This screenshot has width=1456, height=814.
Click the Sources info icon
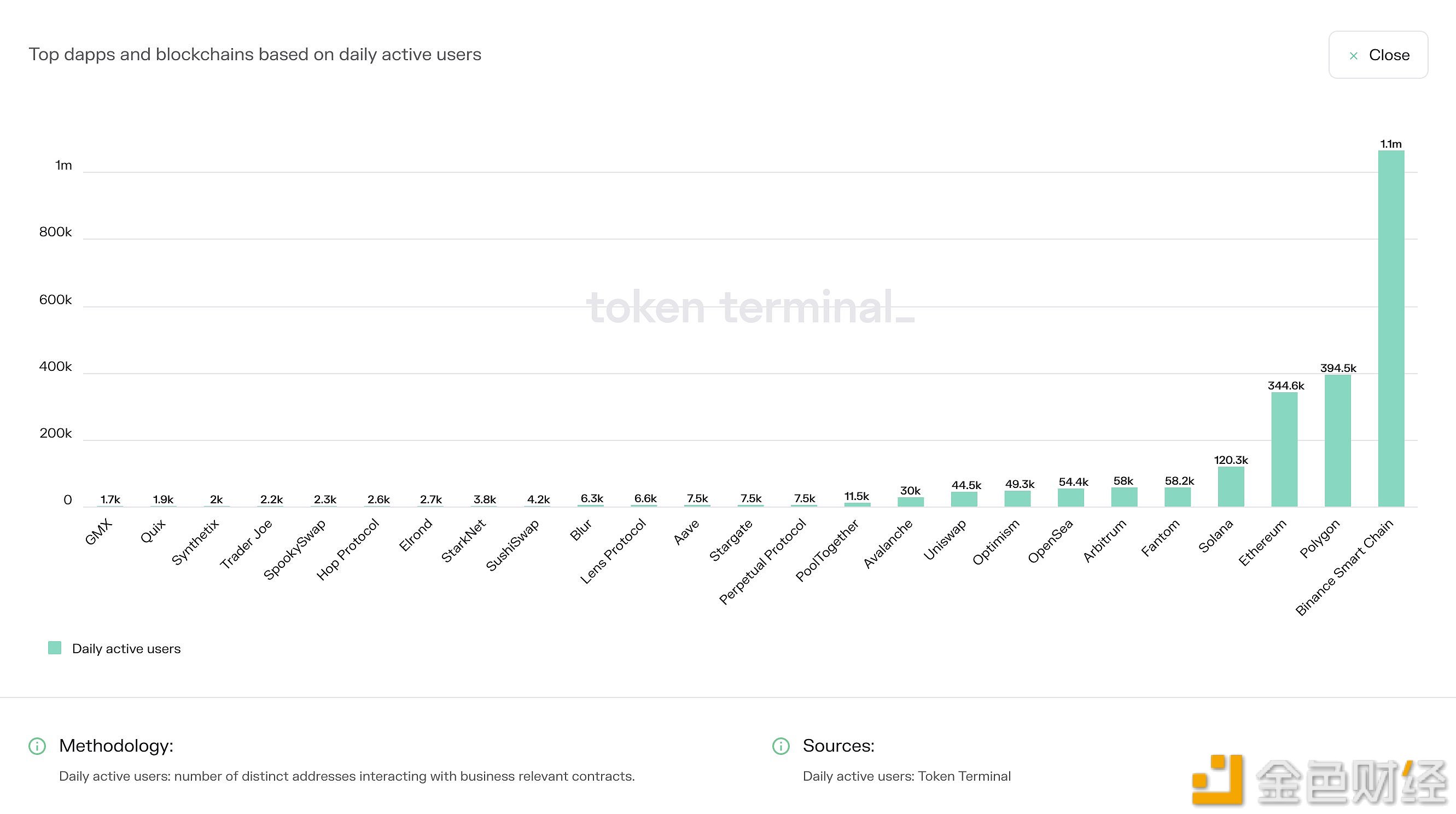coord(781,746)
